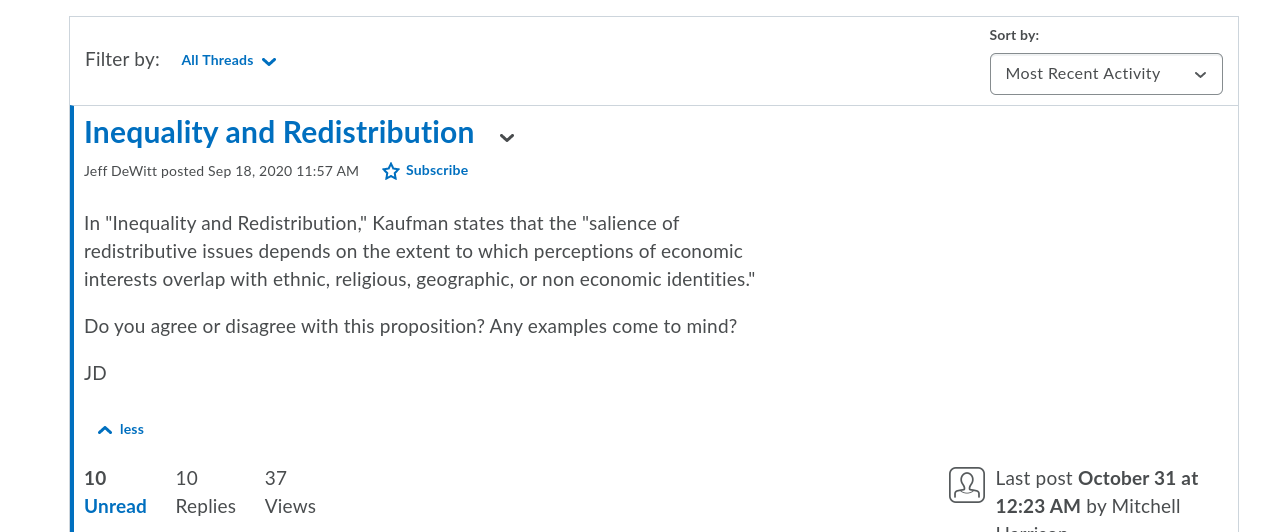Click the Filter by label
The height and width of the screenshot is (532, 1274).
click(122, 59)
